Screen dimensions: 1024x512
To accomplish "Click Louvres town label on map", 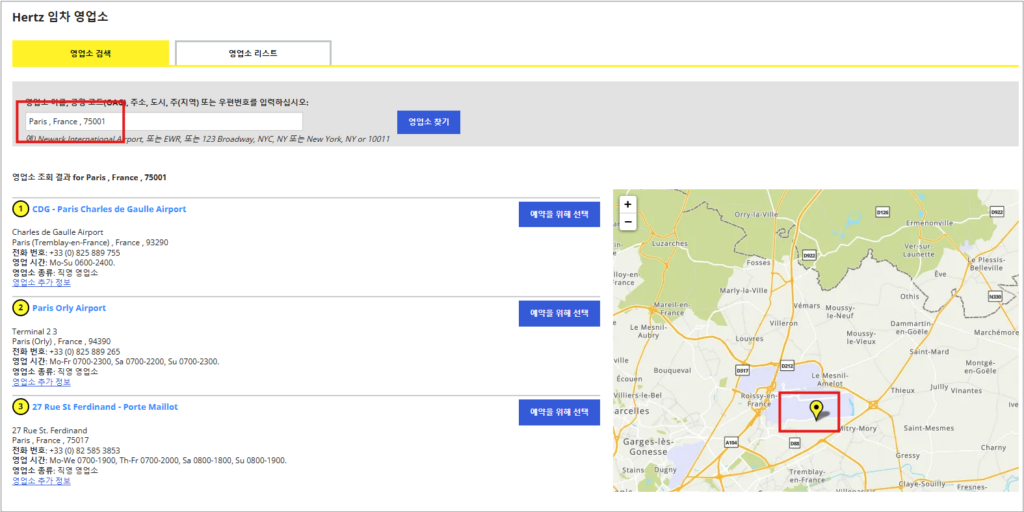I will click(750, 339).
